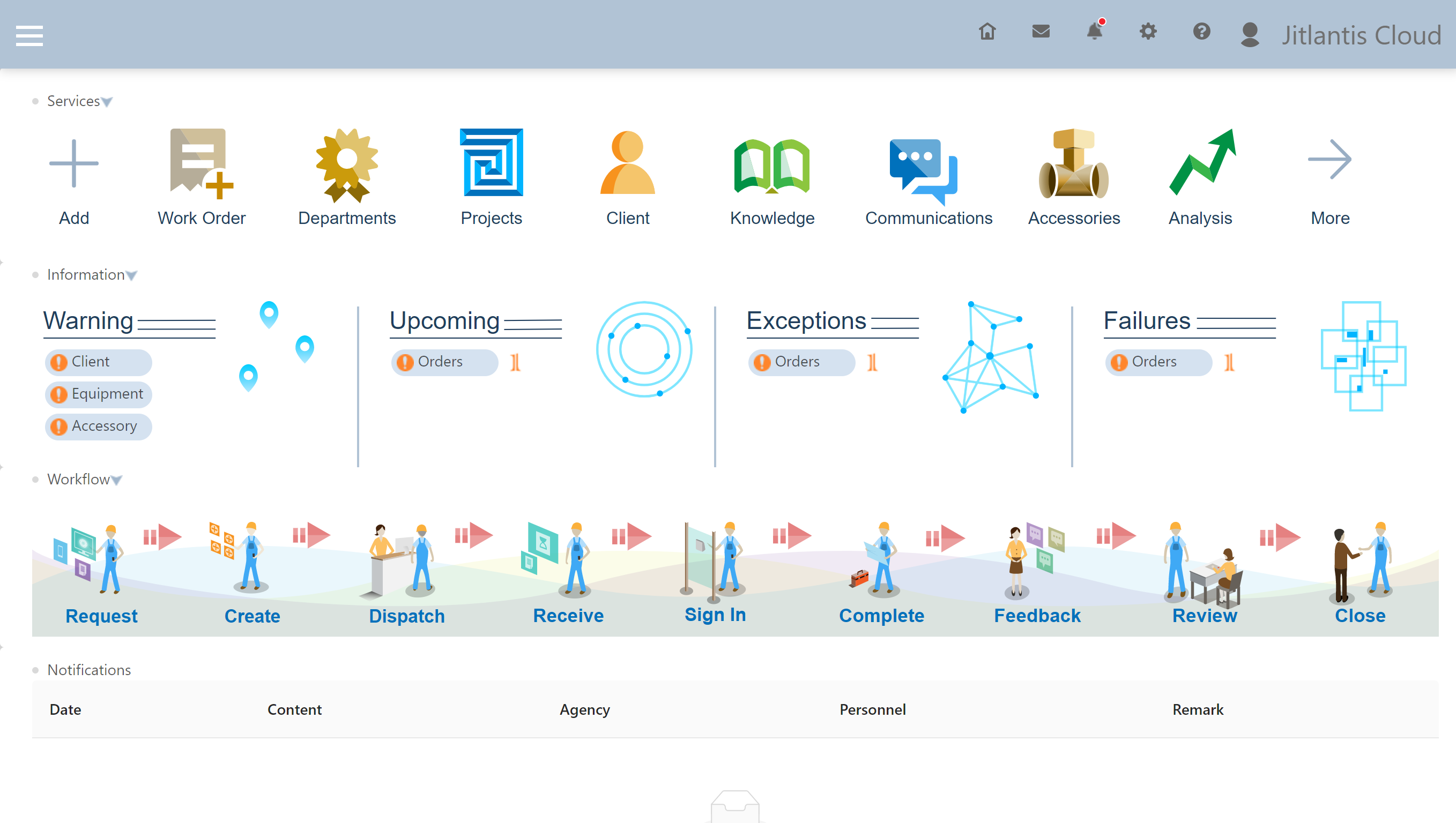The image size is (1456, 823).
Task: Click the Upcoming heading
Action: pos(444,321)
